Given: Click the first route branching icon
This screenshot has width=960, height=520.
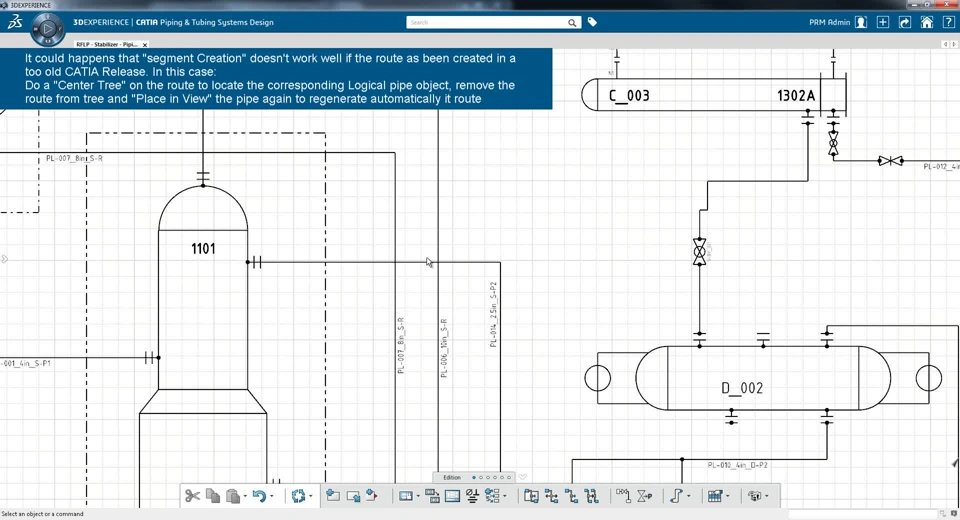Looking at the screenshot, I should pos(551,496).
